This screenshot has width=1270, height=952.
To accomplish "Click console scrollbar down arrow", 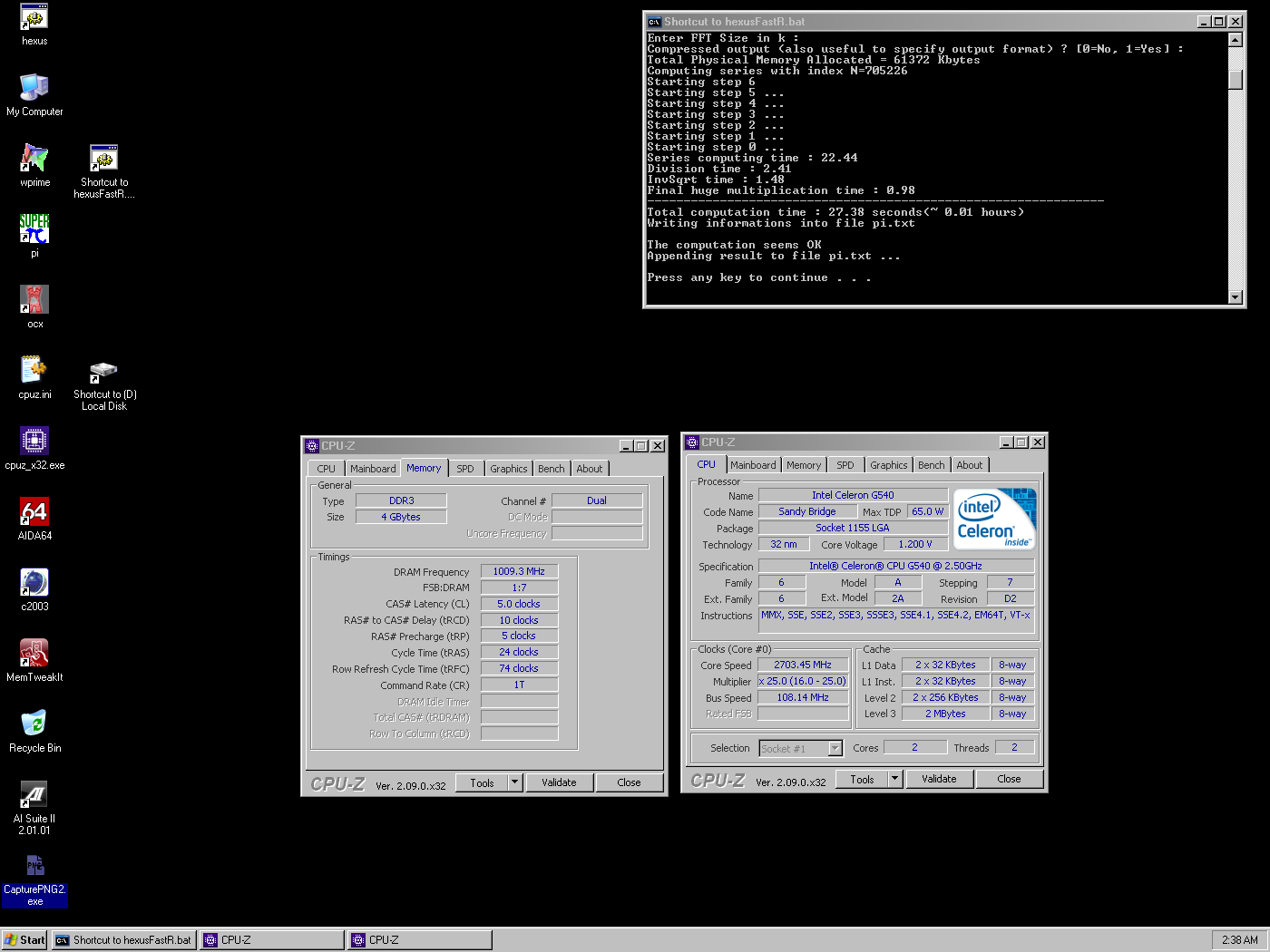I will [x=1235, y=296].
